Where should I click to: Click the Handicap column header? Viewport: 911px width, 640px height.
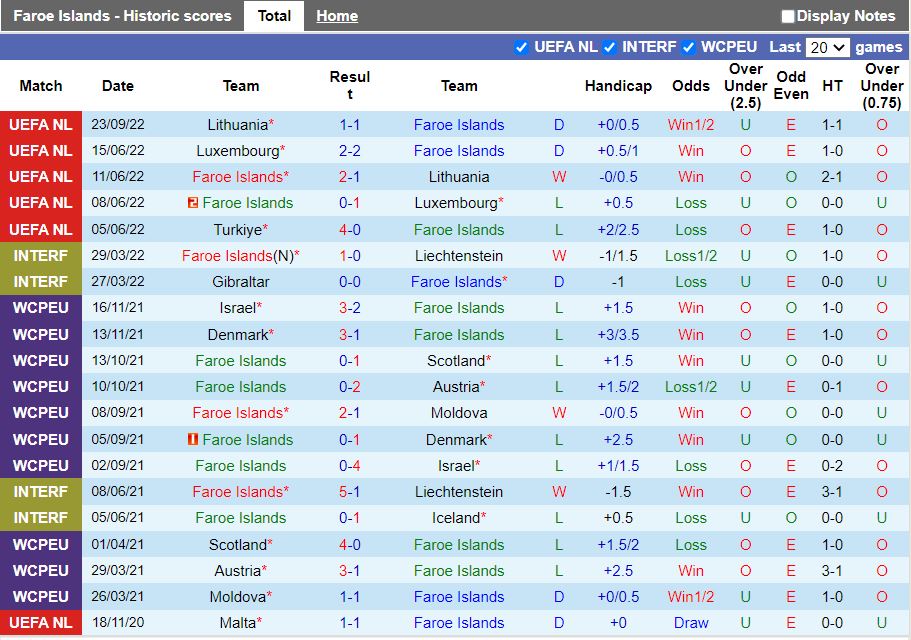(x=618, y=86)
